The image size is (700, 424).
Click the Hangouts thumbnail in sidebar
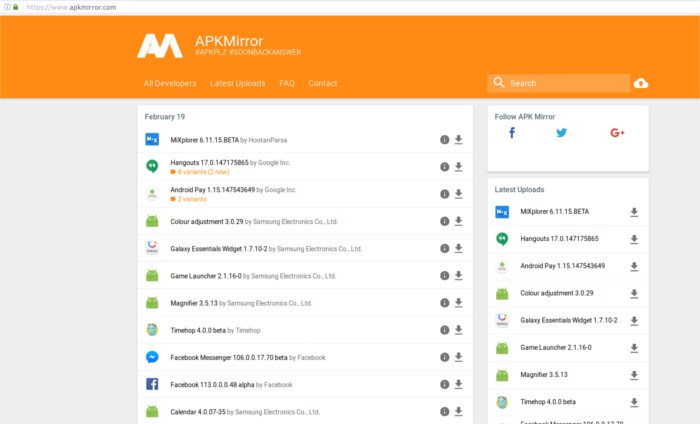502,239
